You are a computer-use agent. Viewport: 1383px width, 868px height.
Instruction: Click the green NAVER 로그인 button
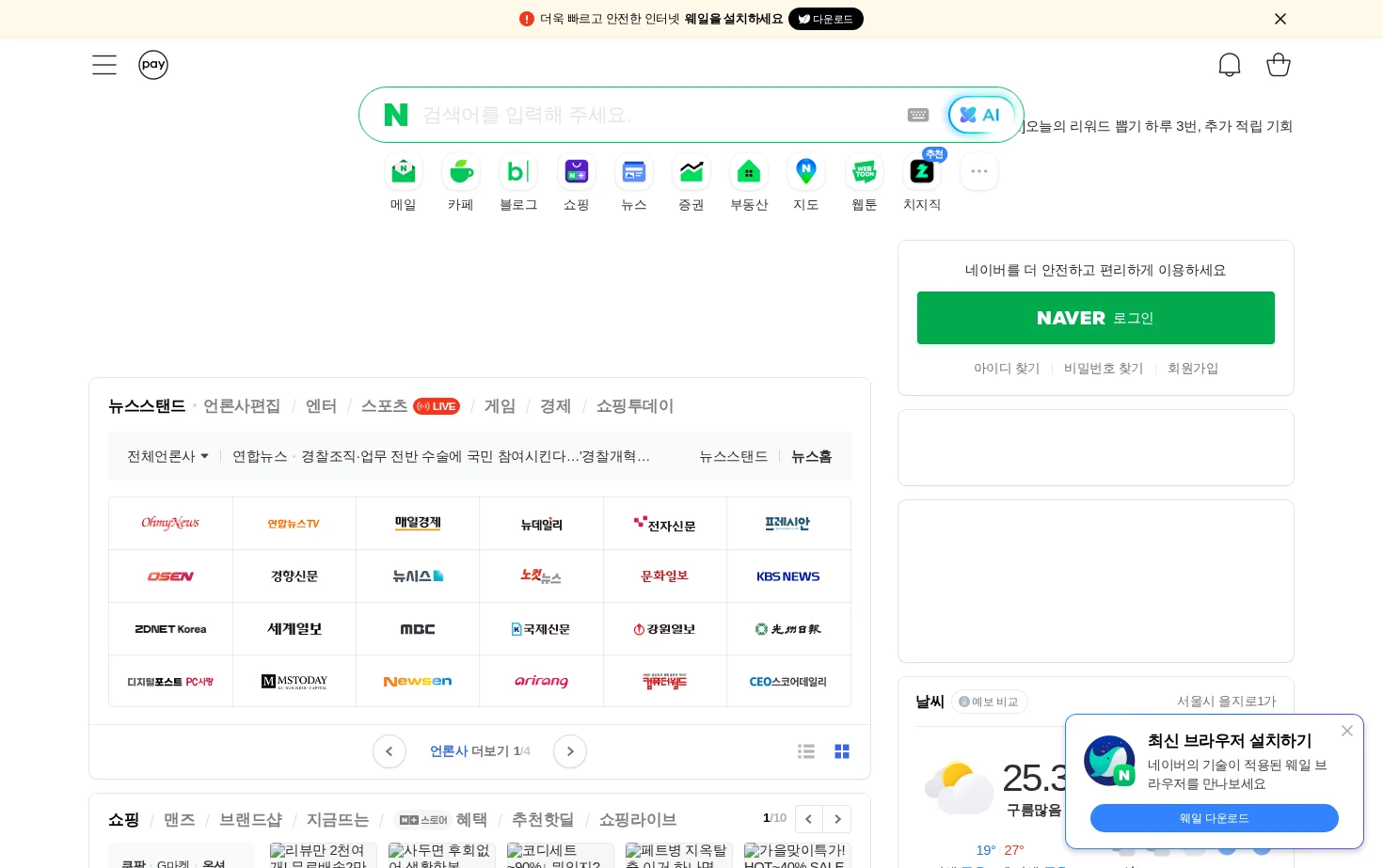point(1096,318)
